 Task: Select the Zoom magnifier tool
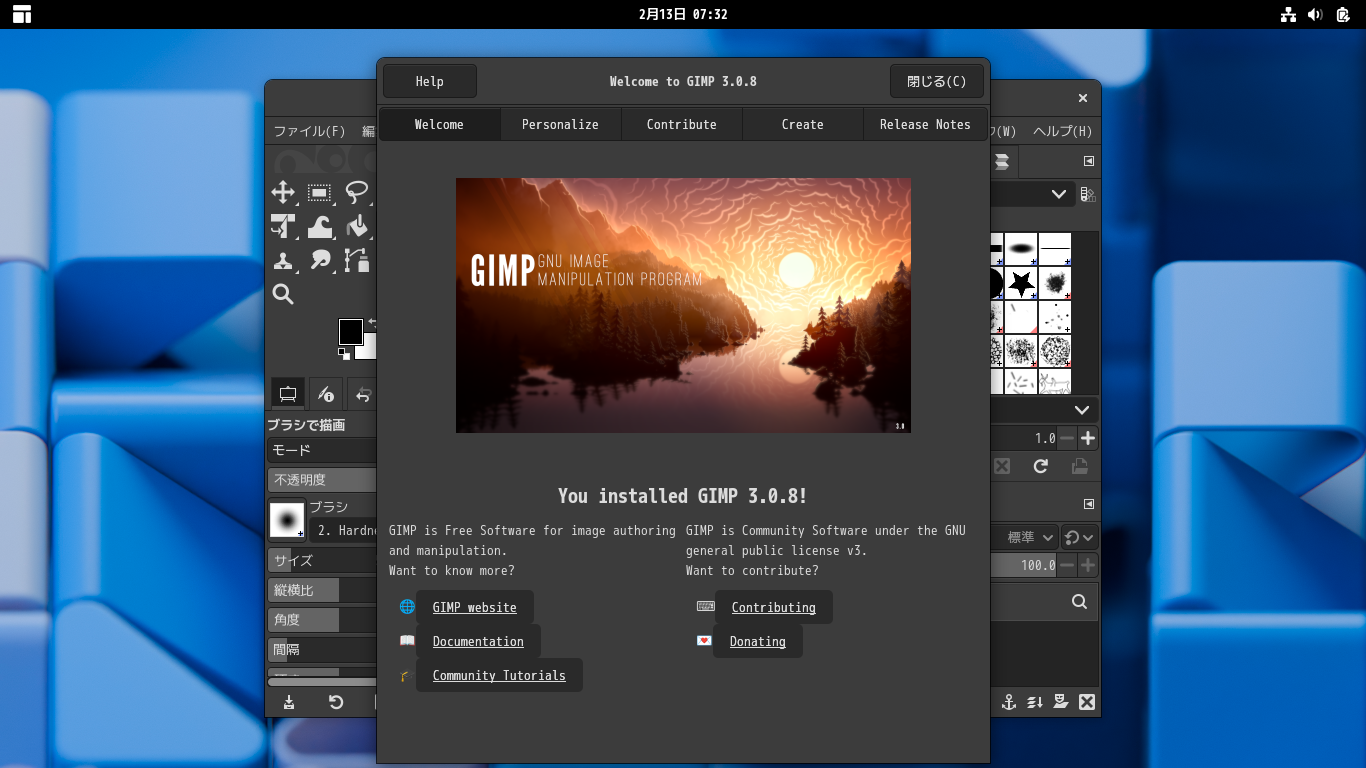pos(283,294)
